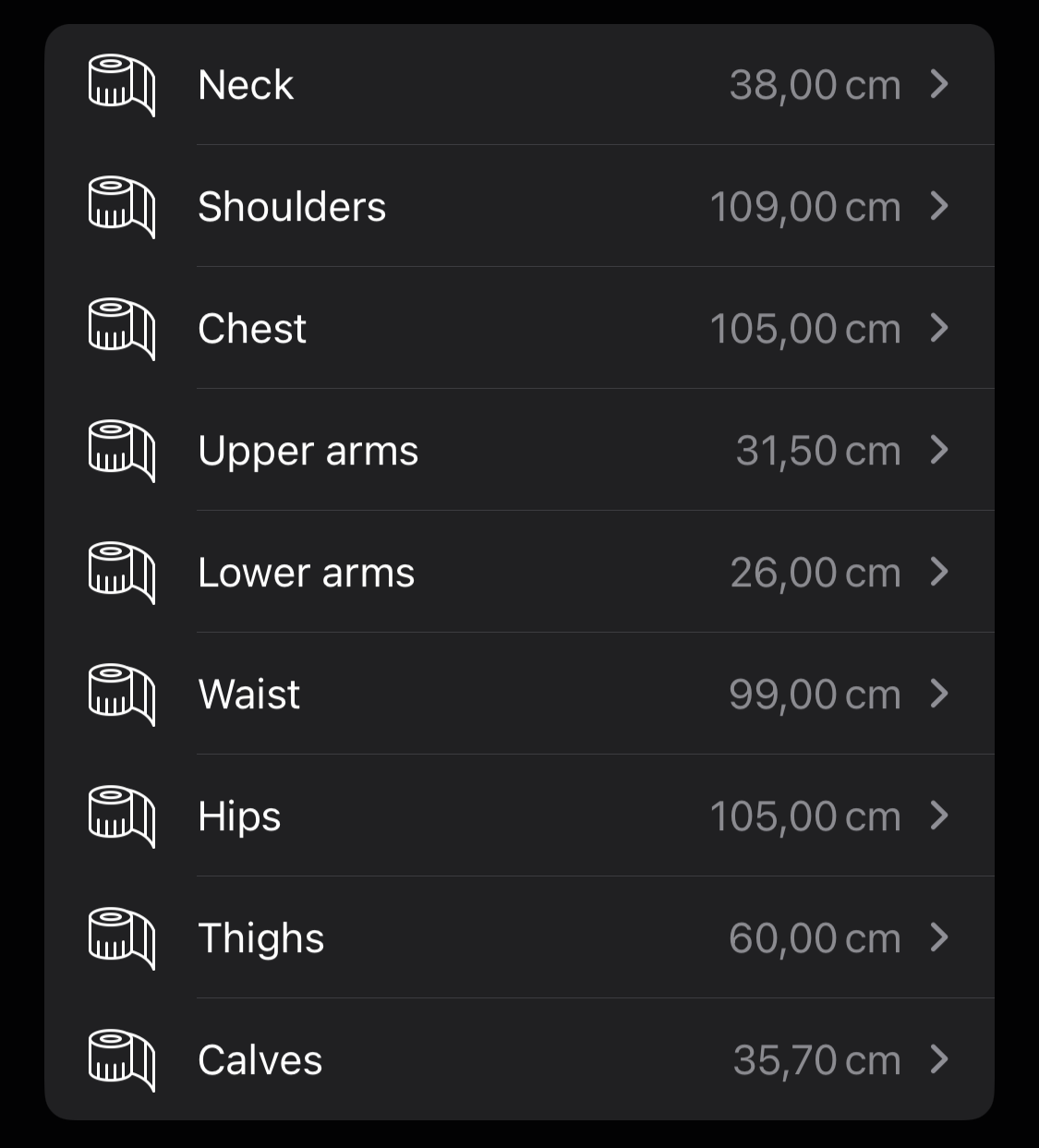
Task: Choose the Hips measurement label
Action: (x=239, y=816)
